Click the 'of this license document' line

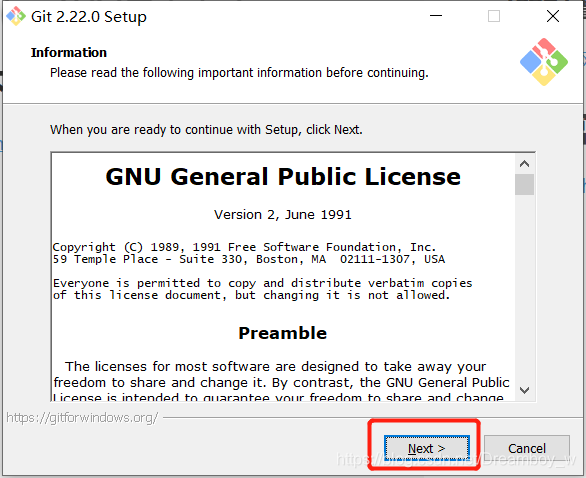pos(251,295)
